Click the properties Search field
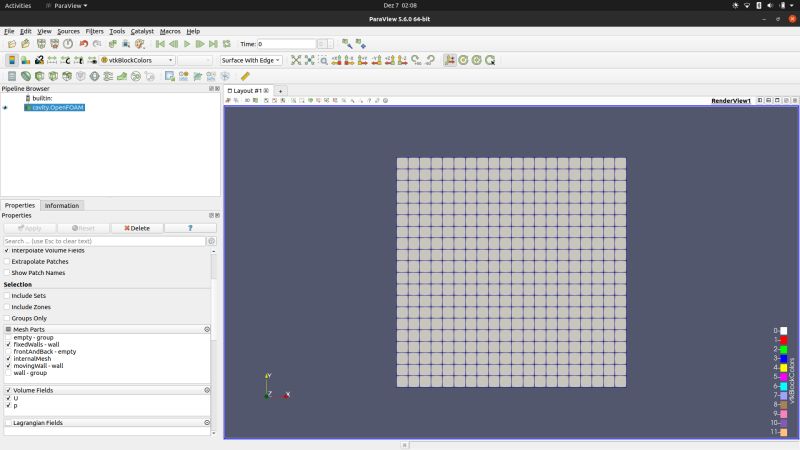 pos(104,241)
